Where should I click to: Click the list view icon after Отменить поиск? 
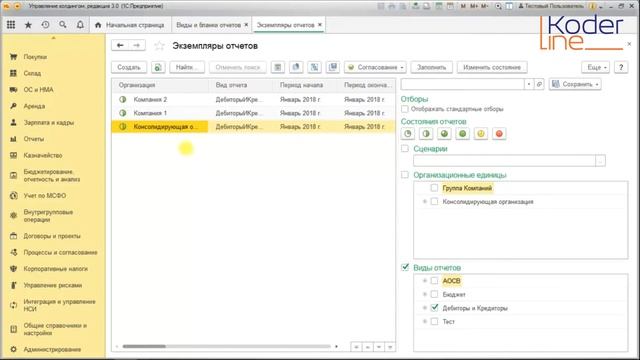[278, 67]
